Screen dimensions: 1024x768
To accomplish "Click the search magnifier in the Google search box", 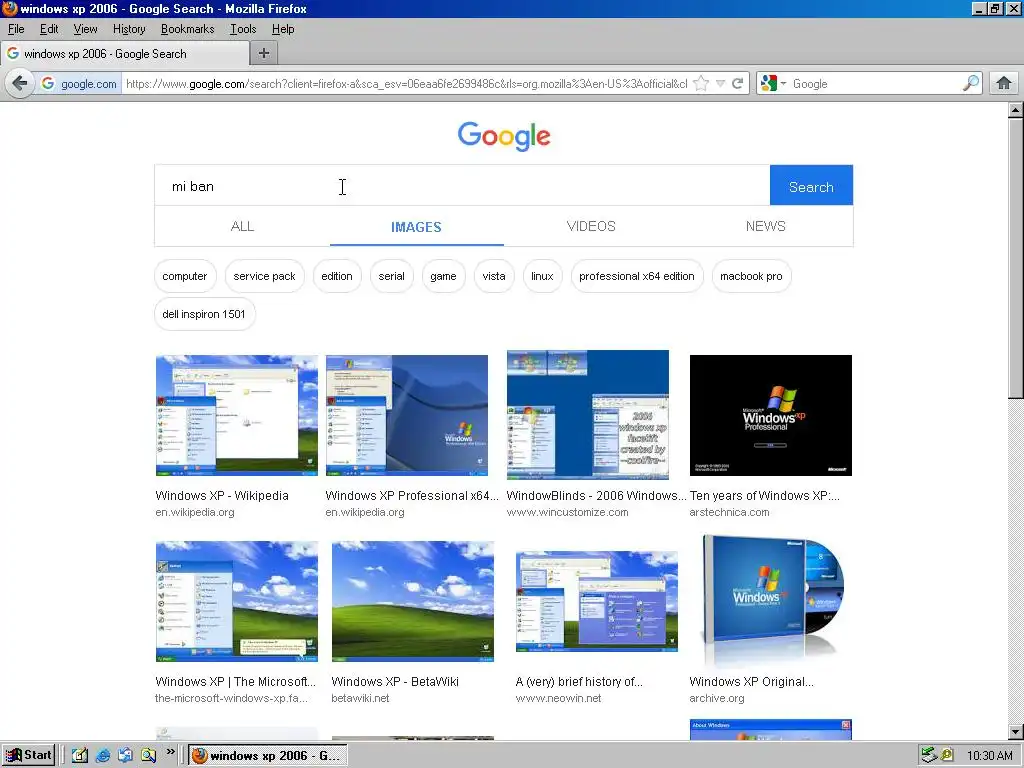I will click(x=970, y=83).
